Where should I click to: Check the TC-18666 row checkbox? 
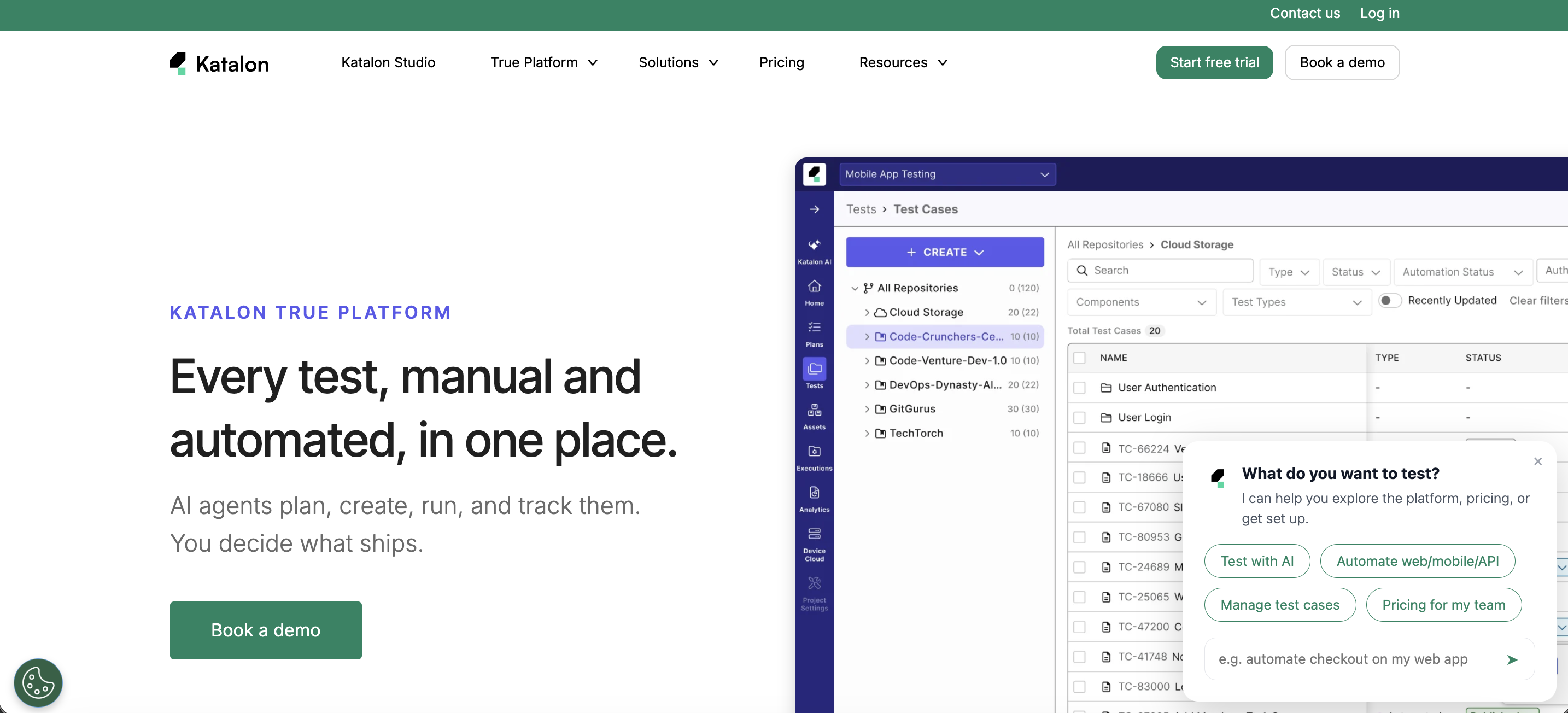[x=1079, y=477]
